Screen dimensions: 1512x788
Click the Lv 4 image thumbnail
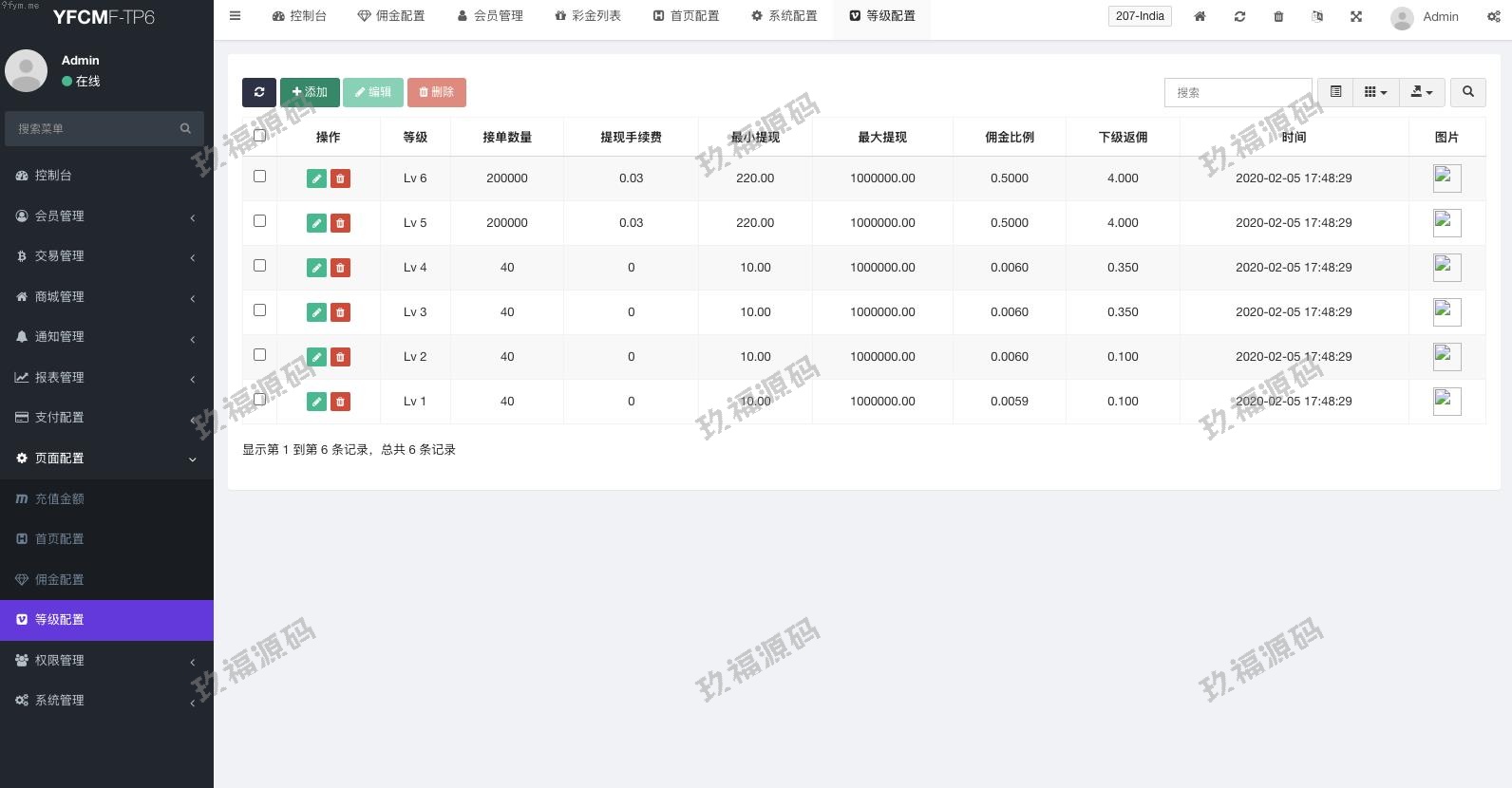(x=1446, y=268)
